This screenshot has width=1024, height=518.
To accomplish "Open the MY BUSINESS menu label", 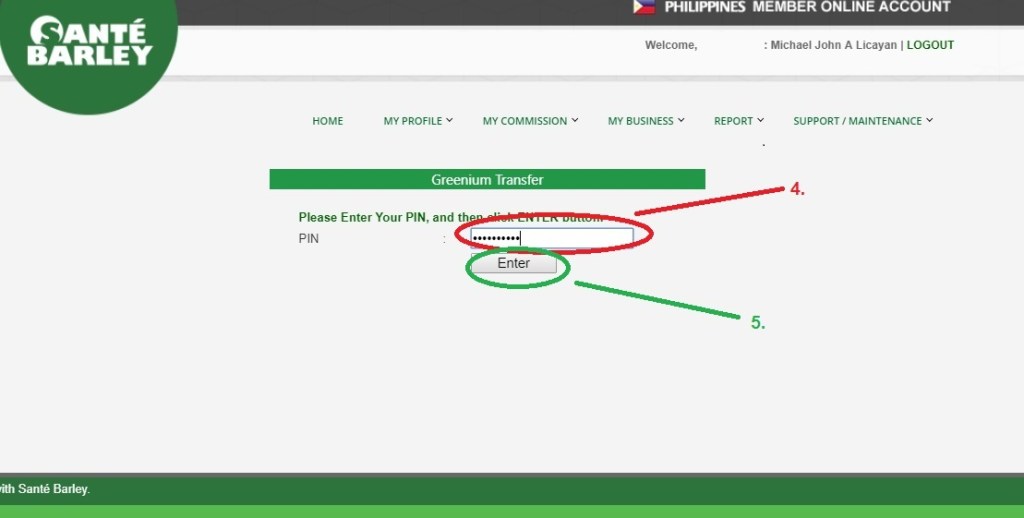I will tap(640, 121).
